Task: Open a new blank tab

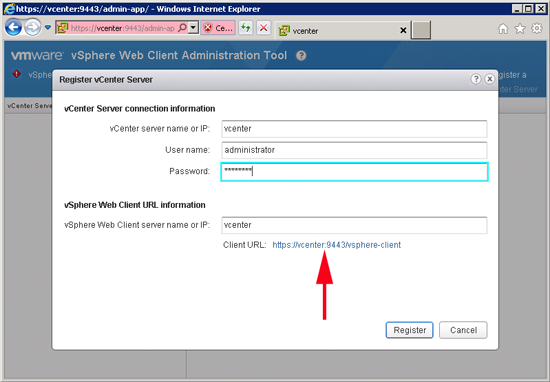Action: click(421, 31)
